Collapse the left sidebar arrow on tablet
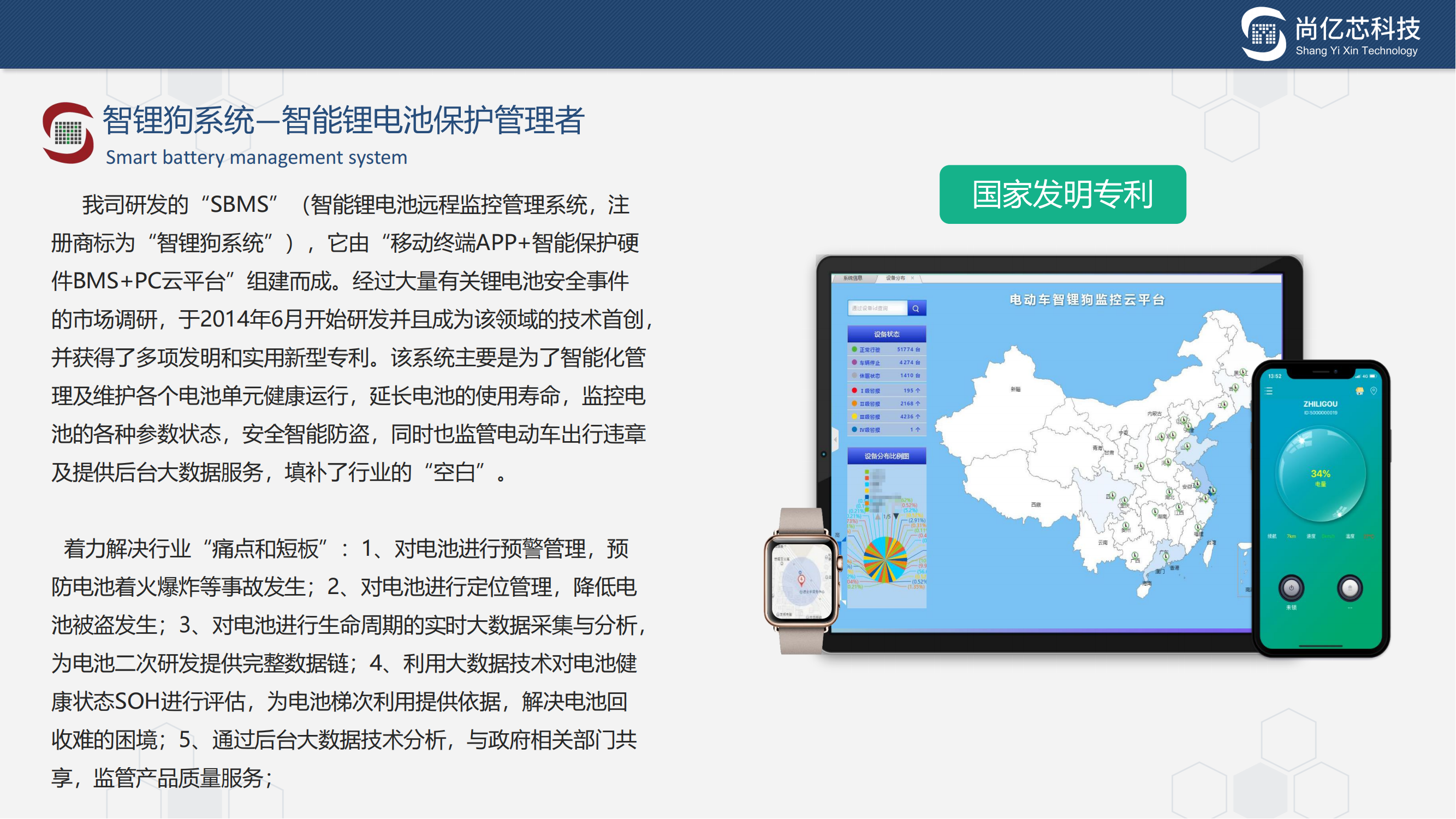 (835, 439)
